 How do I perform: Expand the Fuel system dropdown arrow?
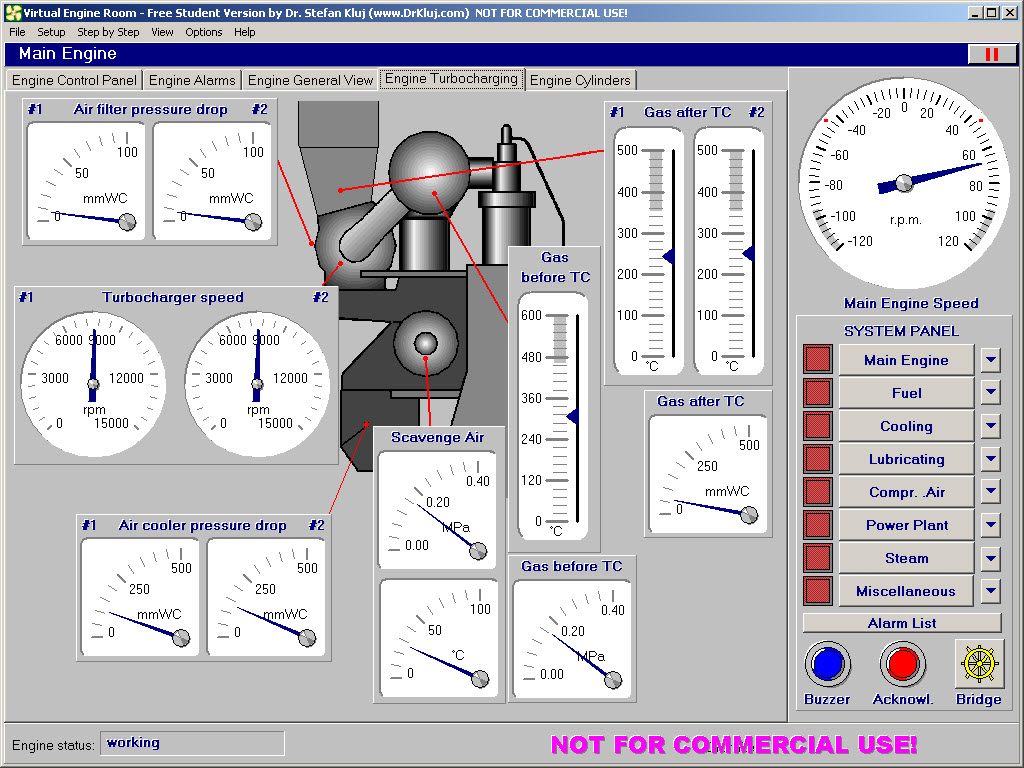point(990,393)
